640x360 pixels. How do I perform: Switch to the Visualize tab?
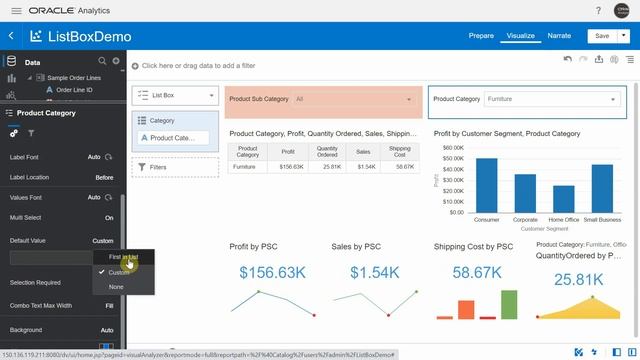520,36
